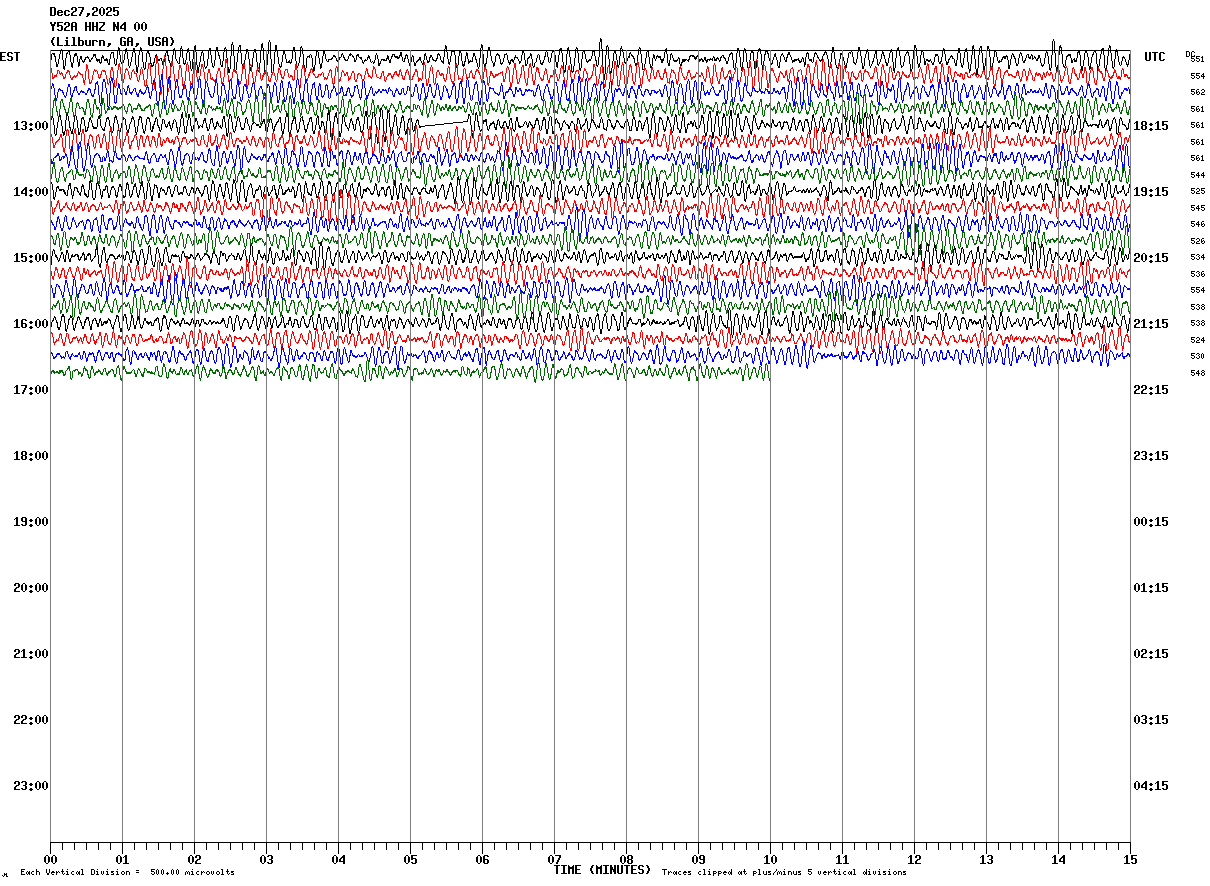
Task: Click the DC offset value 536
Action: pos(1197,274)
